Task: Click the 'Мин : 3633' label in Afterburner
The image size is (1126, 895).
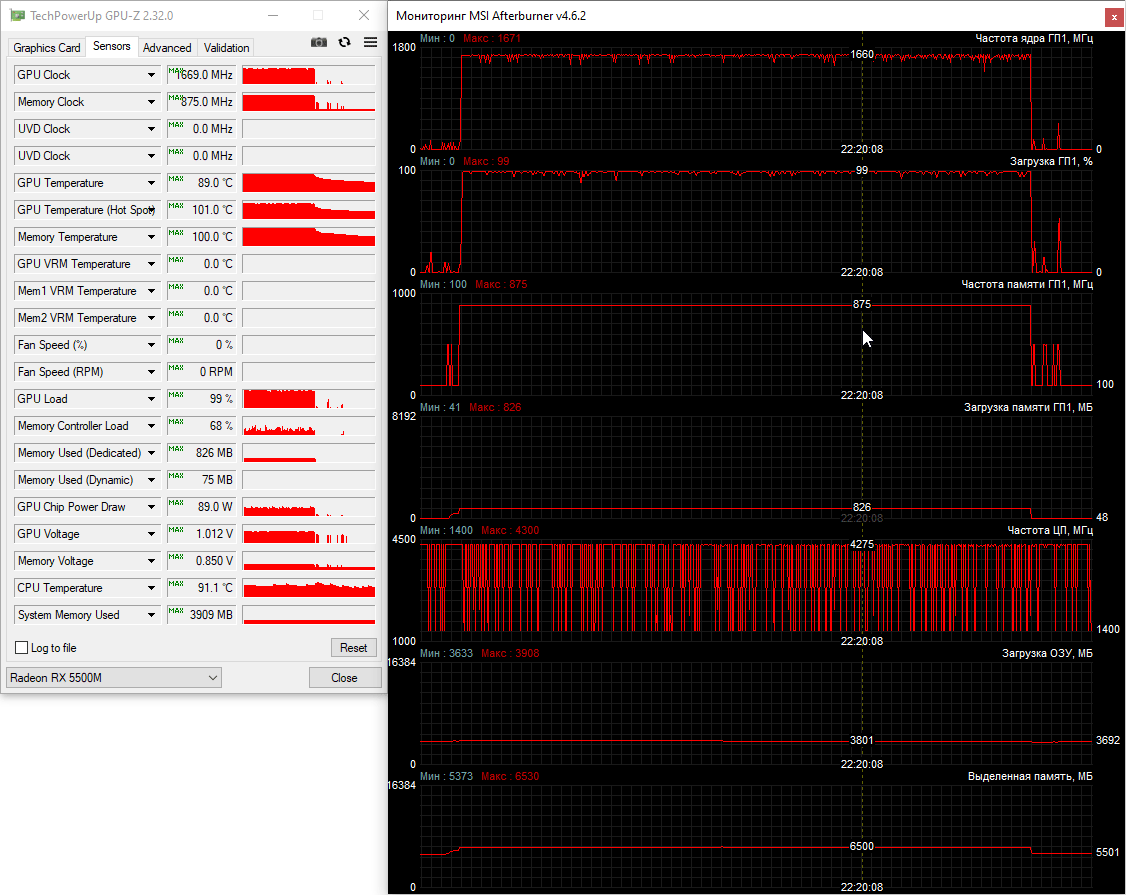Action: pos(447,653)
